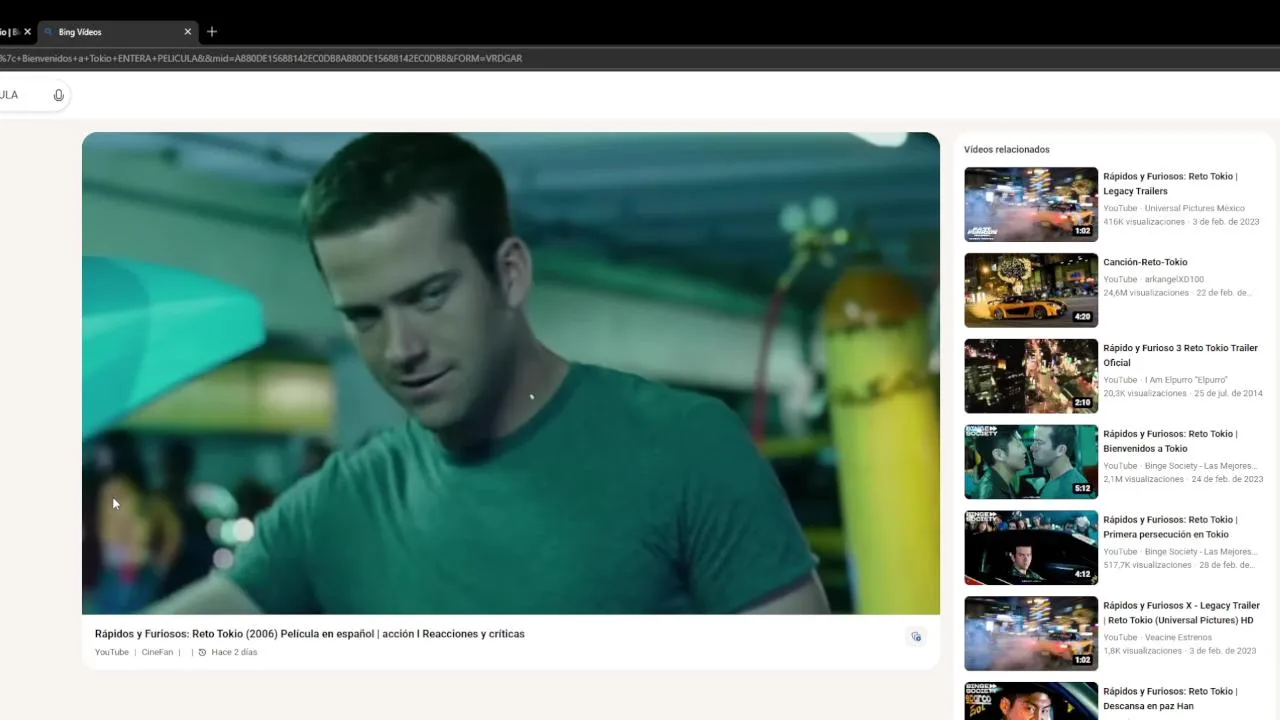Close the first partially visible browser tab
Screen dimensions: 1280x720
[27, 32]
